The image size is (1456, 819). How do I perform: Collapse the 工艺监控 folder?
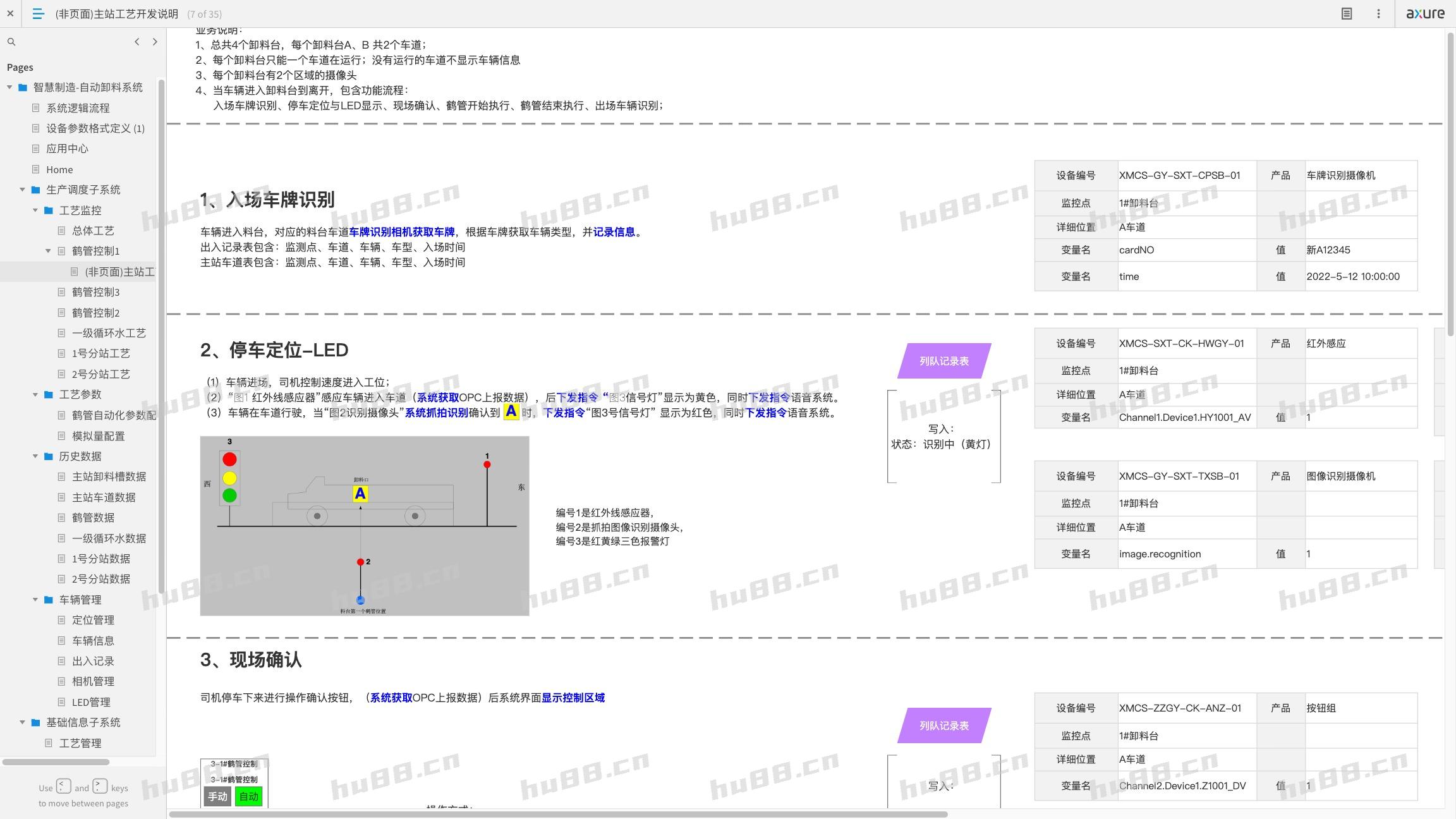click(x=35, y=210)
